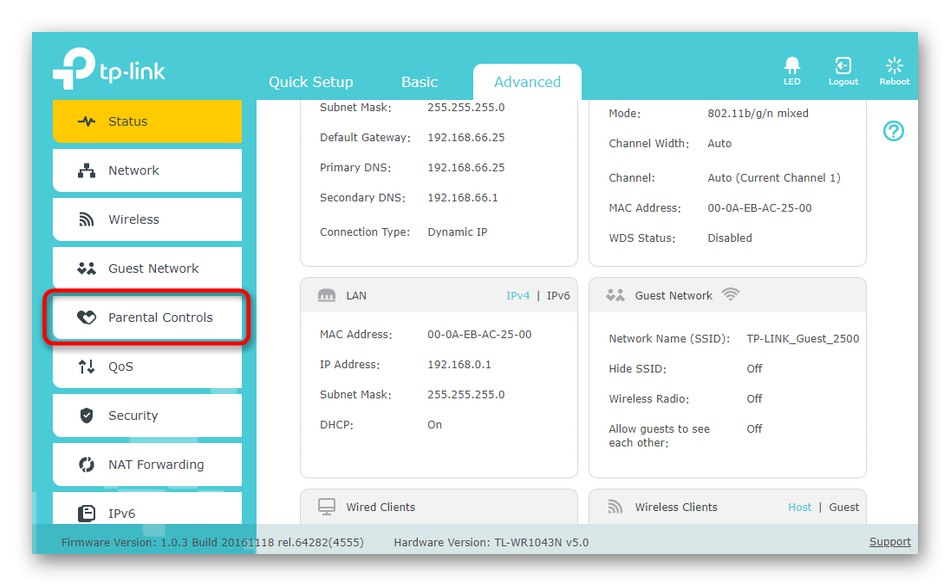The height and width of the screenshot is (586, 950).
Task: Click the IPv6 document icon
Action: [x=87, y=513]
